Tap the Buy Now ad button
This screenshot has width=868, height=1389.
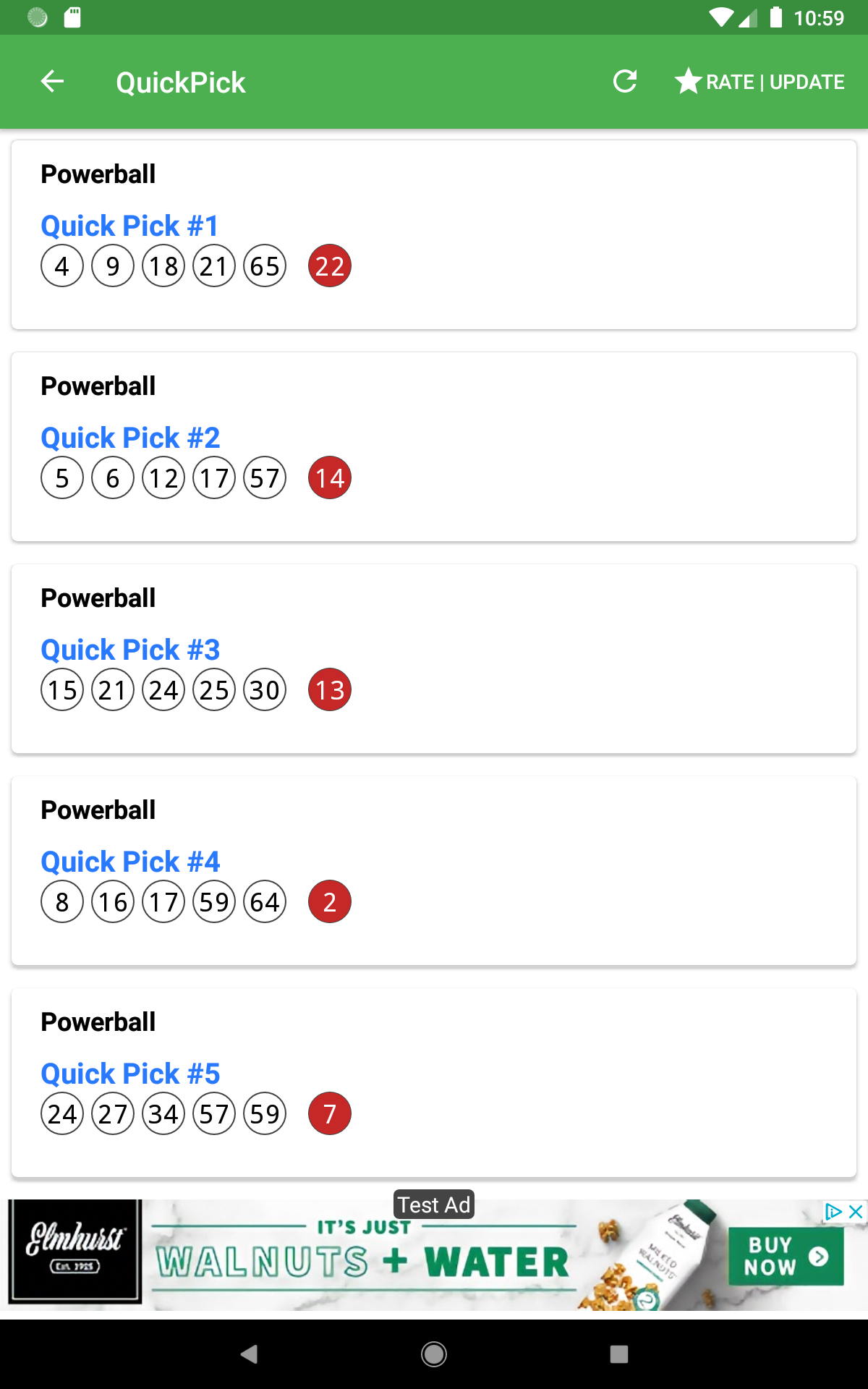tap(786, 1256)
